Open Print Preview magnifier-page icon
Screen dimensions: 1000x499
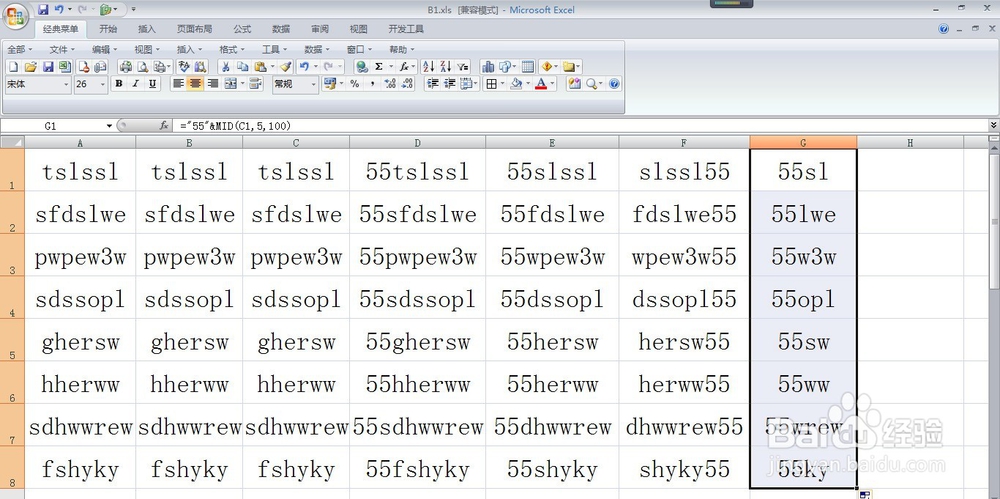click(x=143, y=67)
